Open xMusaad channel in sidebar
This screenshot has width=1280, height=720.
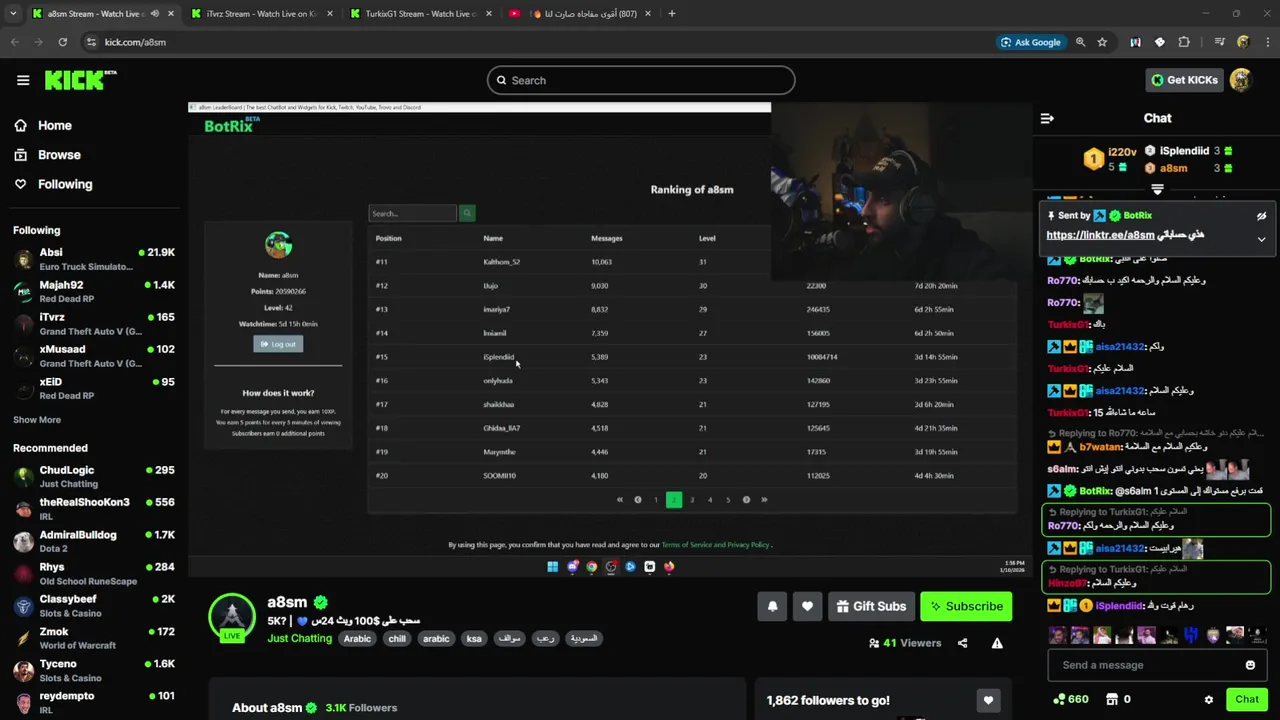(x=94, y=355)
